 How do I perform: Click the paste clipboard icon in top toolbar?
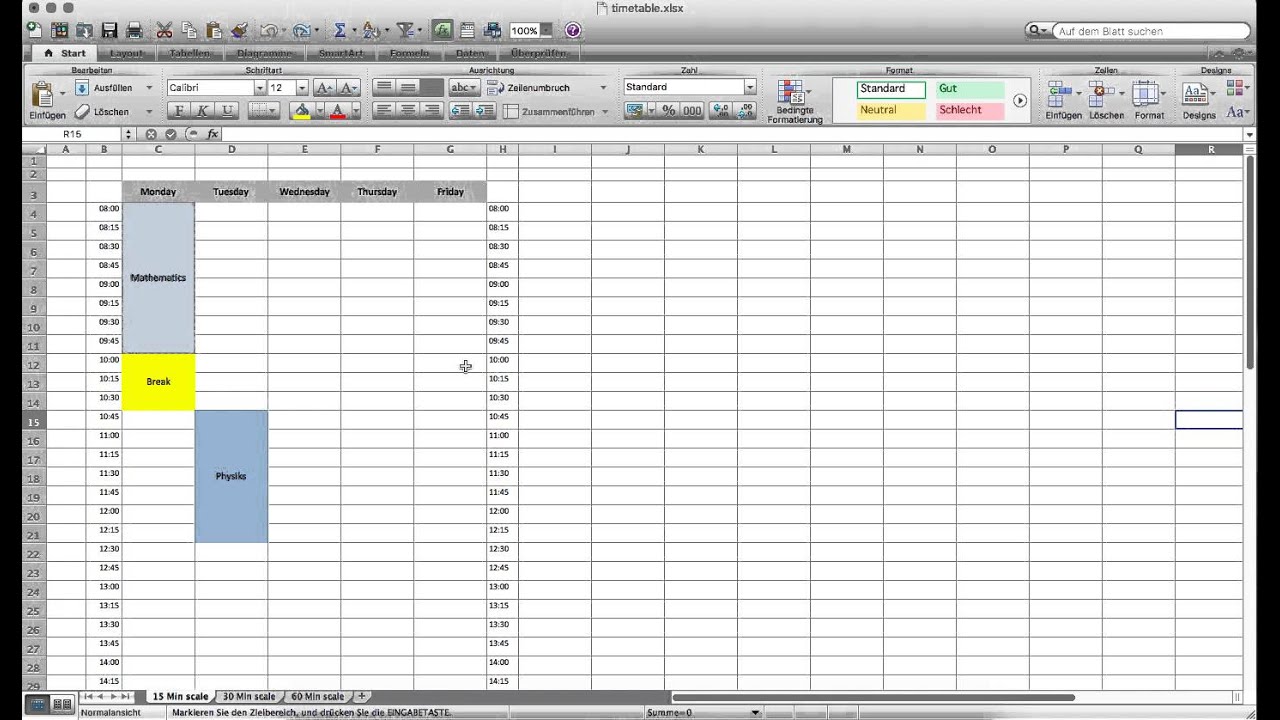click(x=213, y=31)
